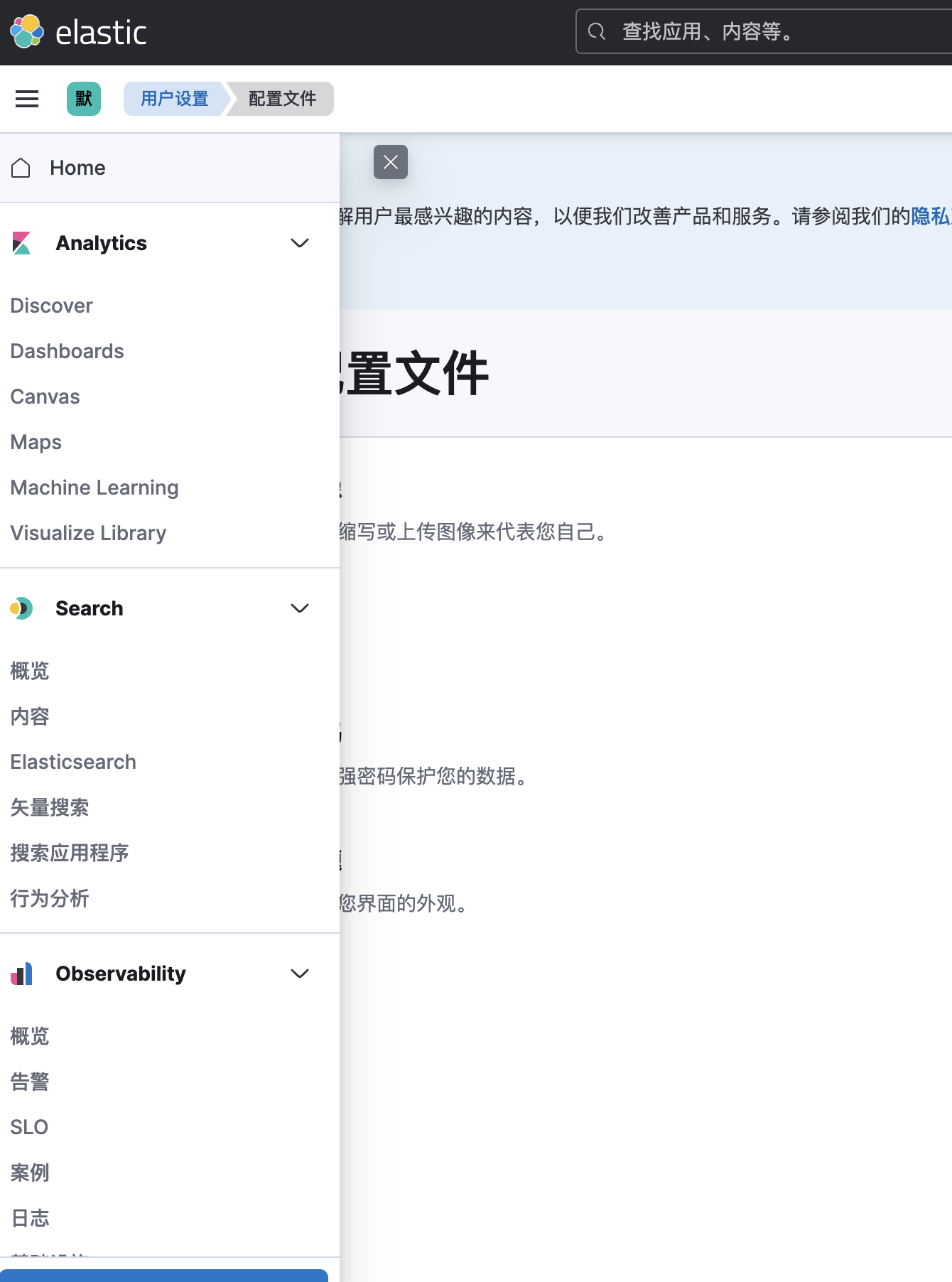
Task: Open the green space avatar icon
Action: (x=84, y=99)
